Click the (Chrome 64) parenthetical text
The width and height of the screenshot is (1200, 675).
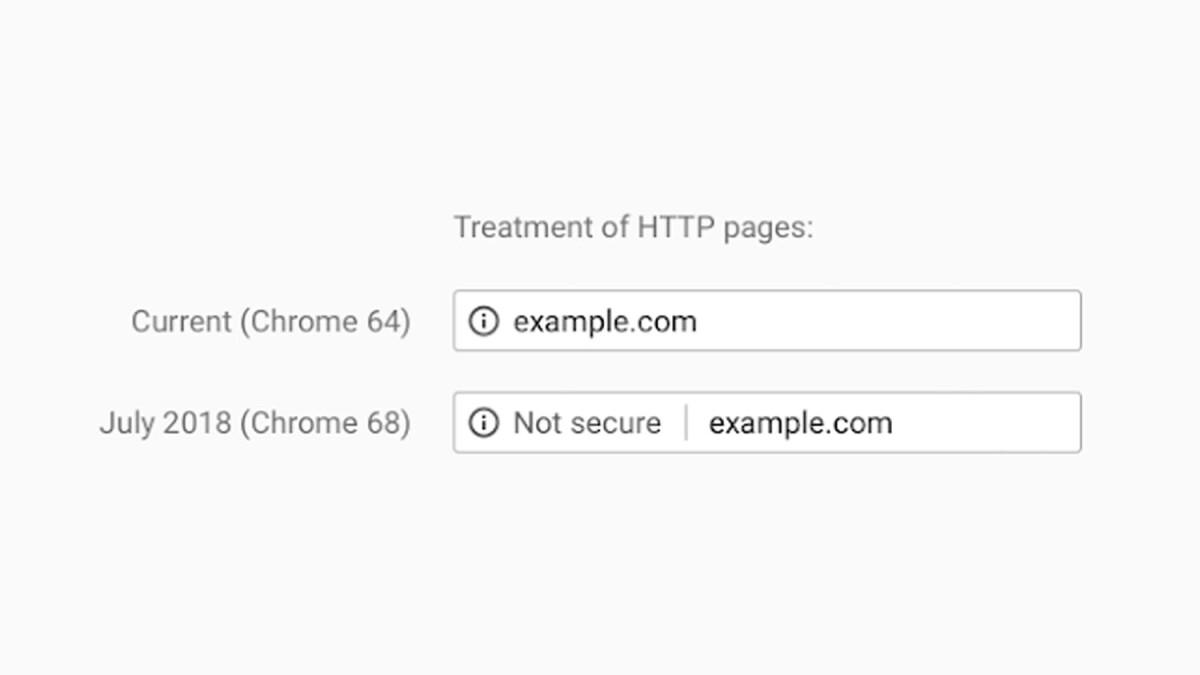pos(325,322)
